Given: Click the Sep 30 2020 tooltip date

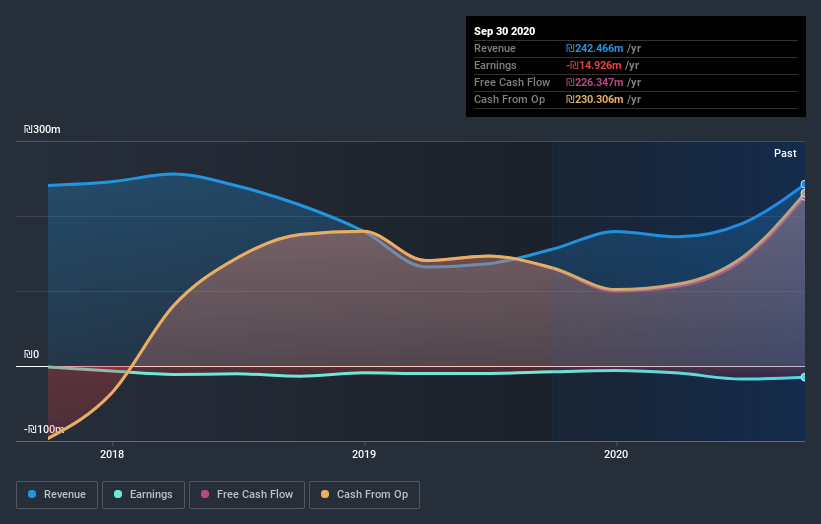Looking at the screenshot, I should pyautogui.click(x=504, y=31).
